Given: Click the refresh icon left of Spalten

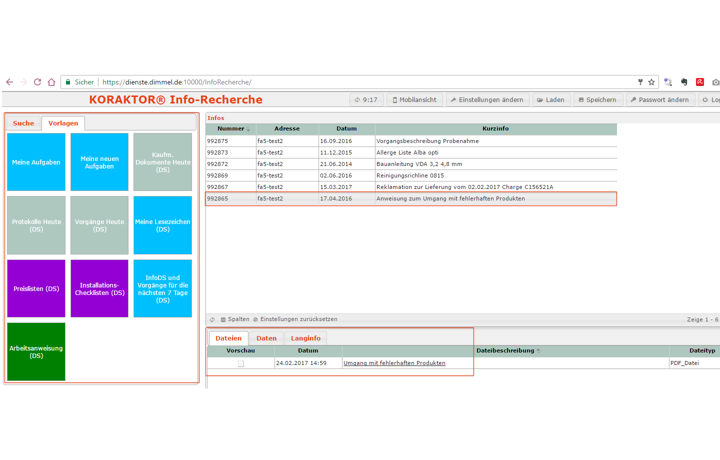Looking at the screenshot, I should [x=212, y=320].
